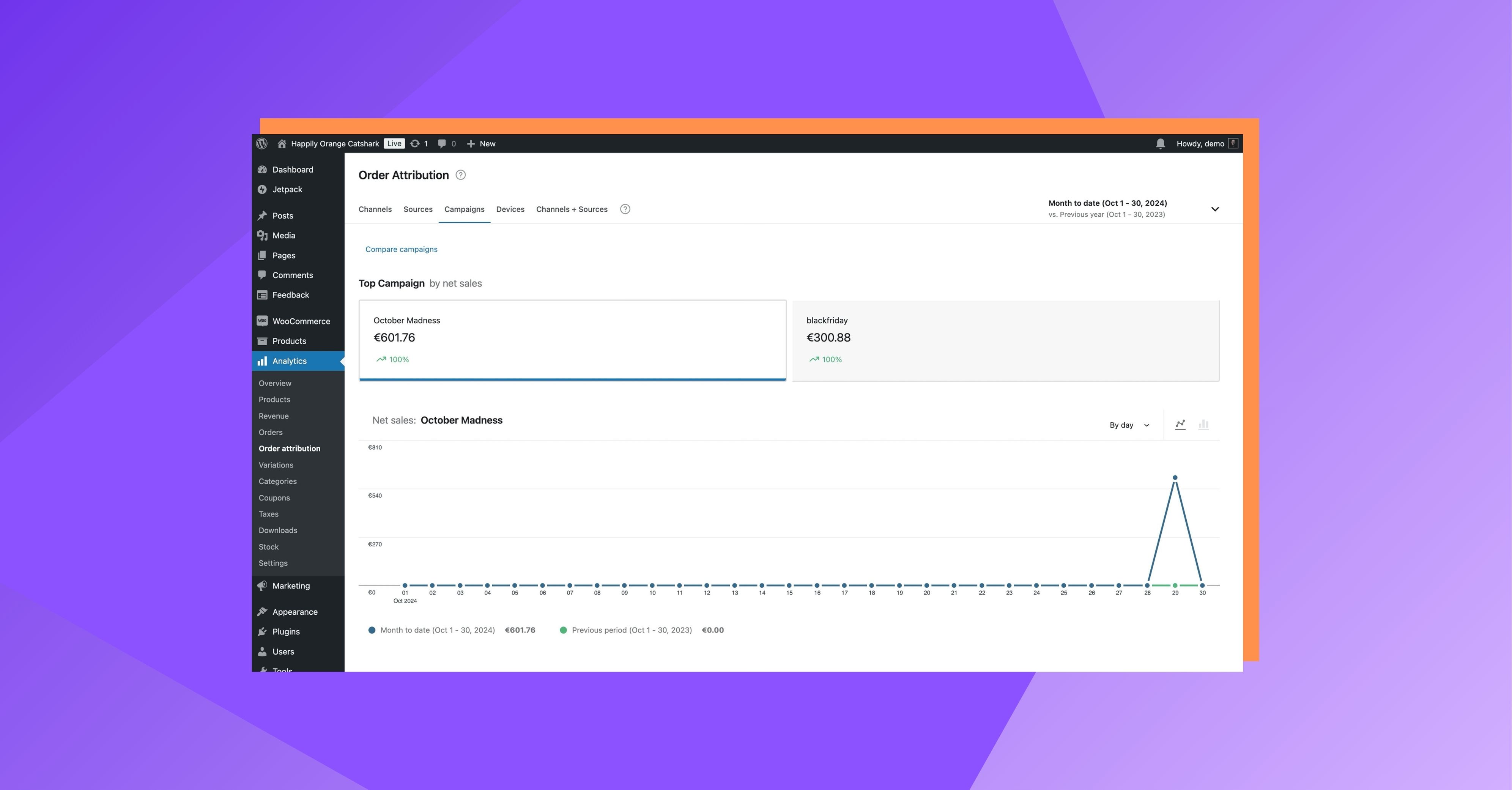Click the Comments icon in sidebar
This screenshot has height=790, width=1512.
coord(262,275)
